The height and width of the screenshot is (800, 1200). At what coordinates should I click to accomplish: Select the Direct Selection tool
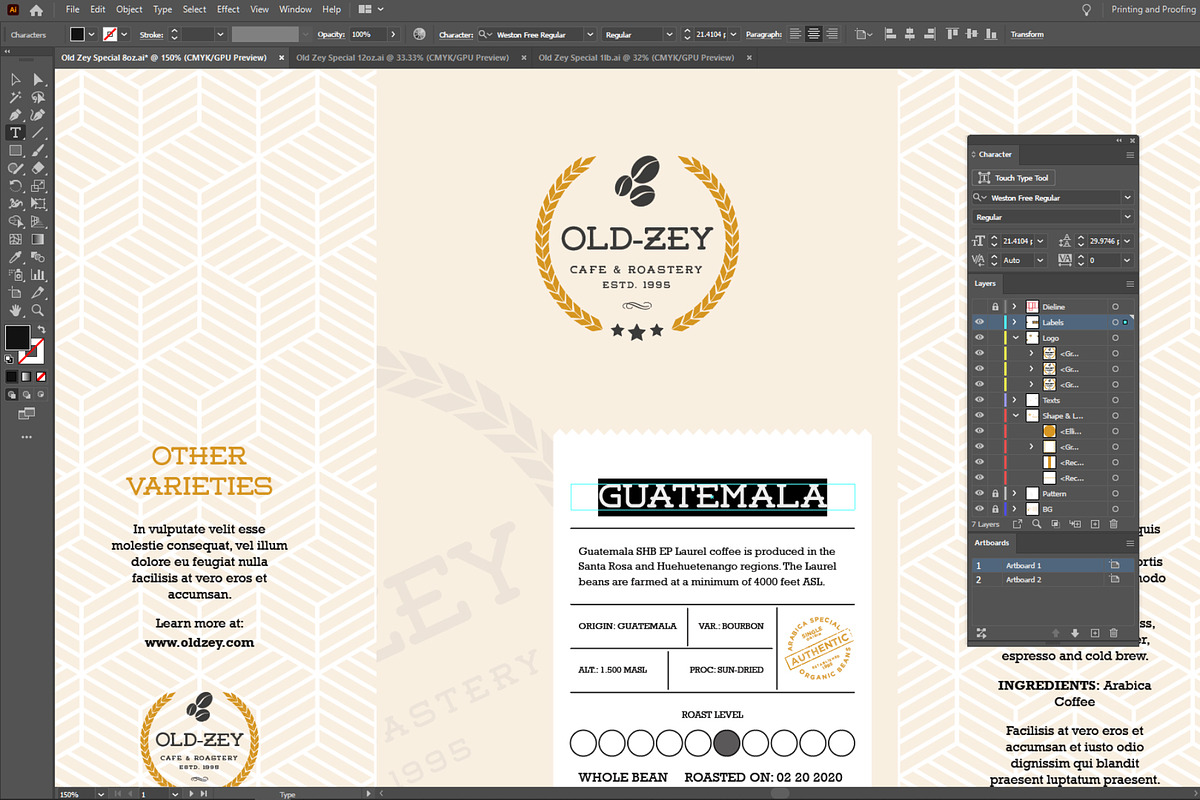pos(38,80)
